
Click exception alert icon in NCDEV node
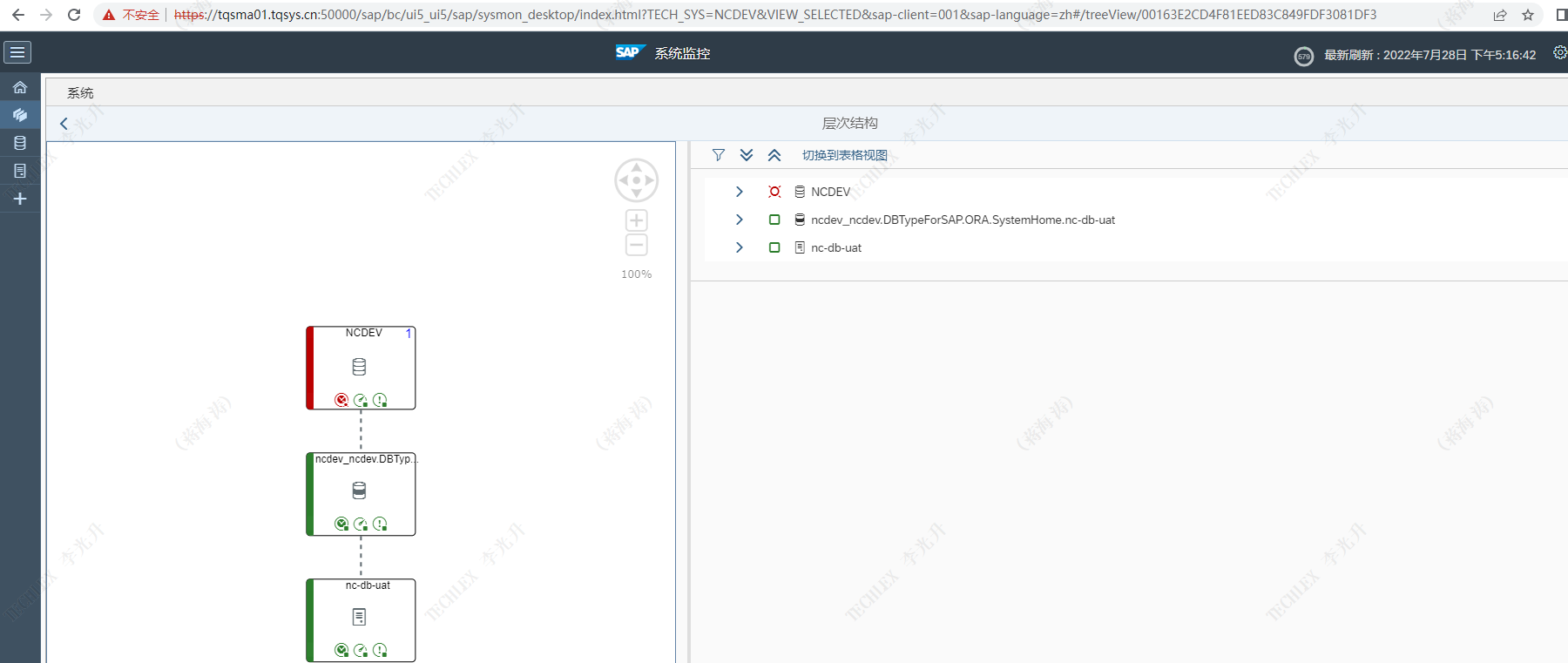[x=380, y=400]
